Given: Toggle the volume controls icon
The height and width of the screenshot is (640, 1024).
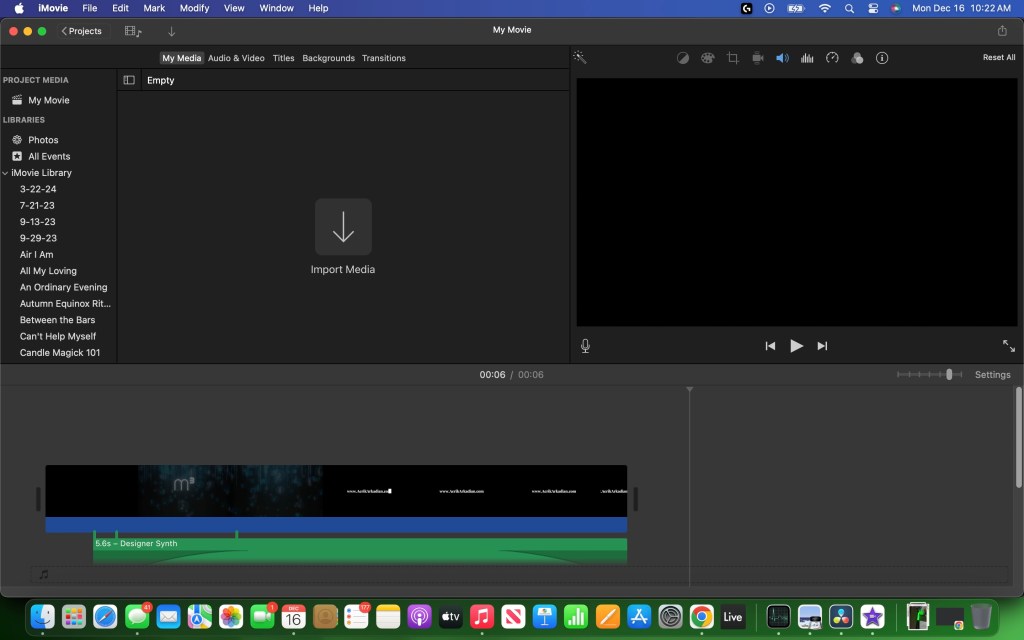Looking at the screenshot, I should [x=782, y=58].
